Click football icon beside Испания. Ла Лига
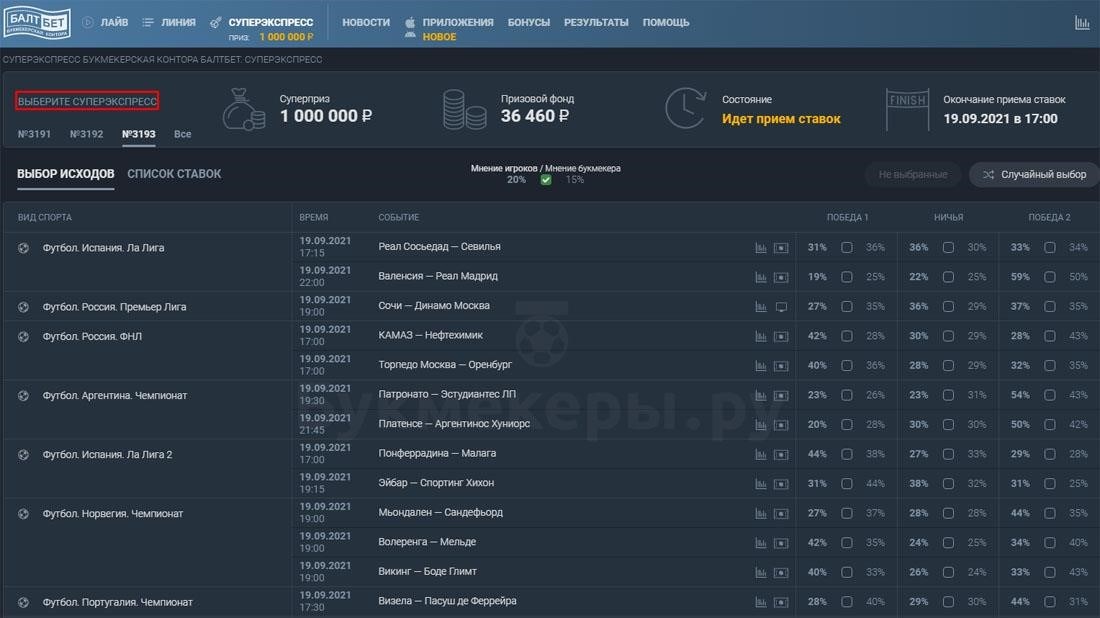This screenshot has height=618, width=1100. [x=23, y=248]
